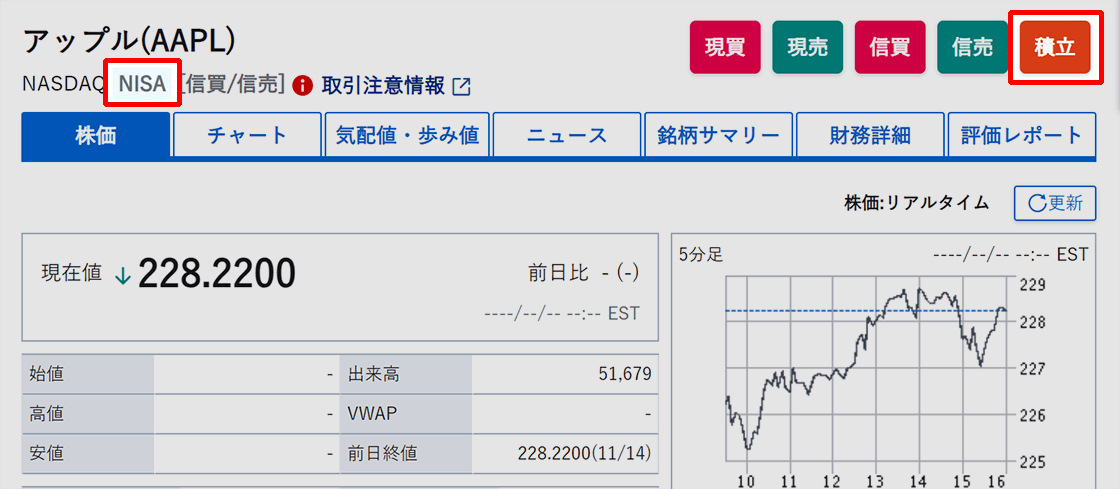This screenshot has width=1120, height=489.
Task: Click the 安値 row label
Action: (44, 453)
